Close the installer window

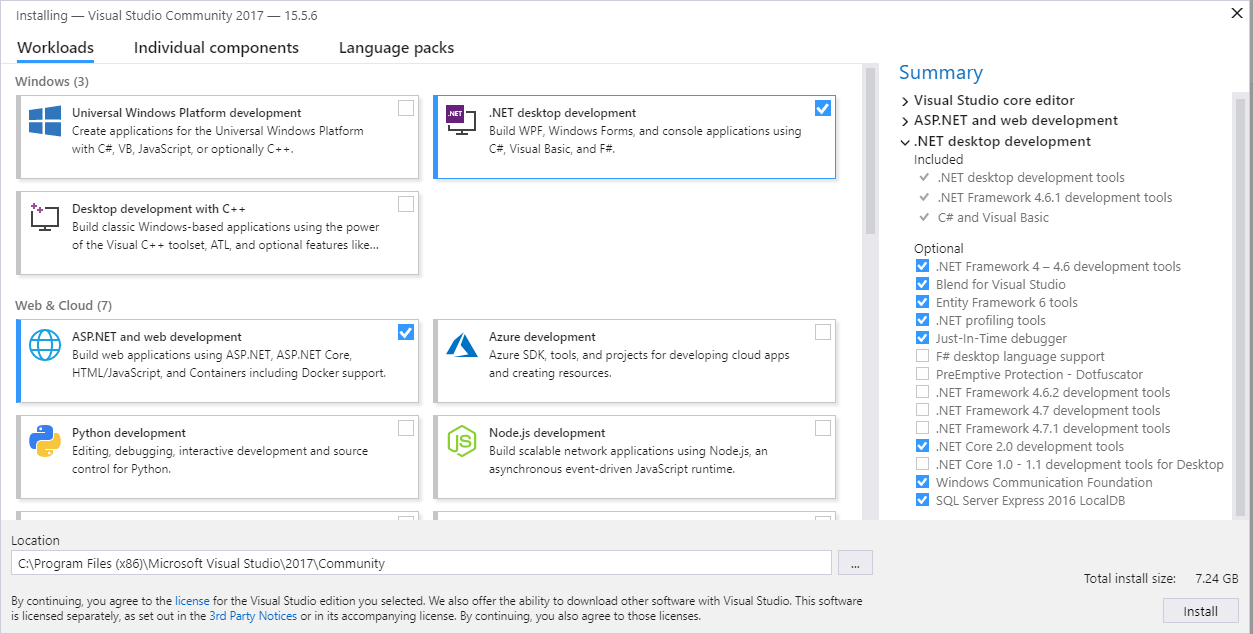tap(1237, 13)
